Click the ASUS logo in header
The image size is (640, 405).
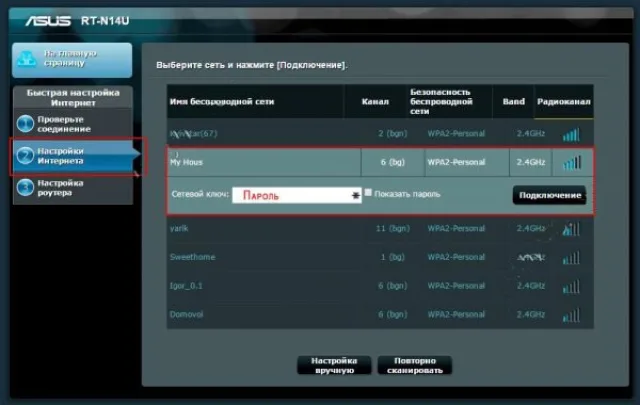[x=48, y=21]
